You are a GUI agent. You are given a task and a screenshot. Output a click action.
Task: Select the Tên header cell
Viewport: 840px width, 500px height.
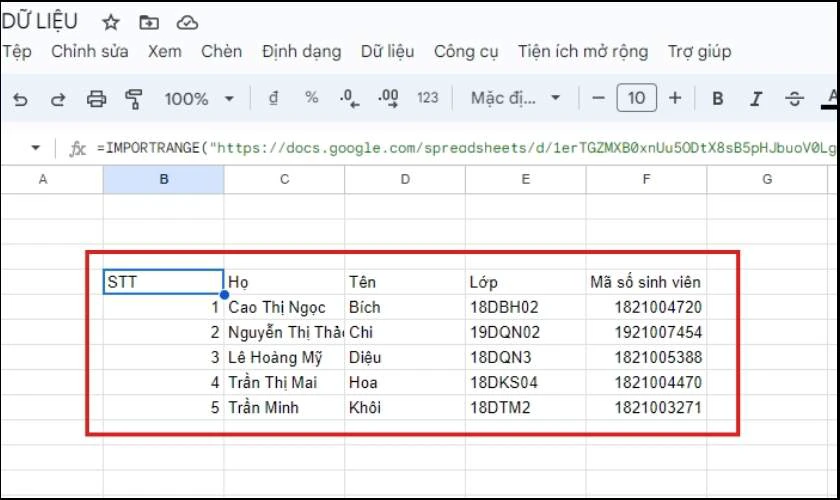tap(405, 282)
